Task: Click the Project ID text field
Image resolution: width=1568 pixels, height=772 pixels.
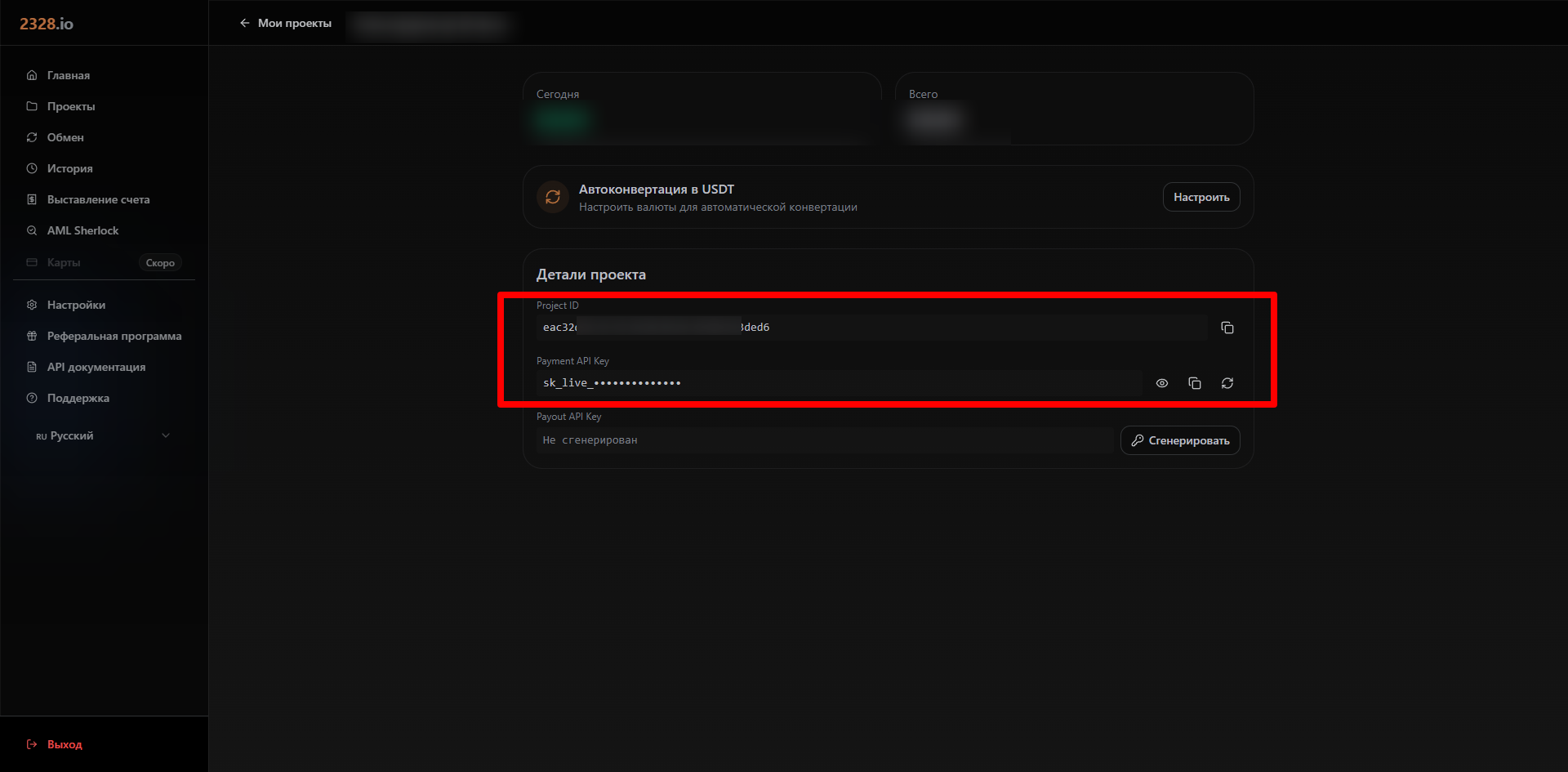Action: (871, 328)
